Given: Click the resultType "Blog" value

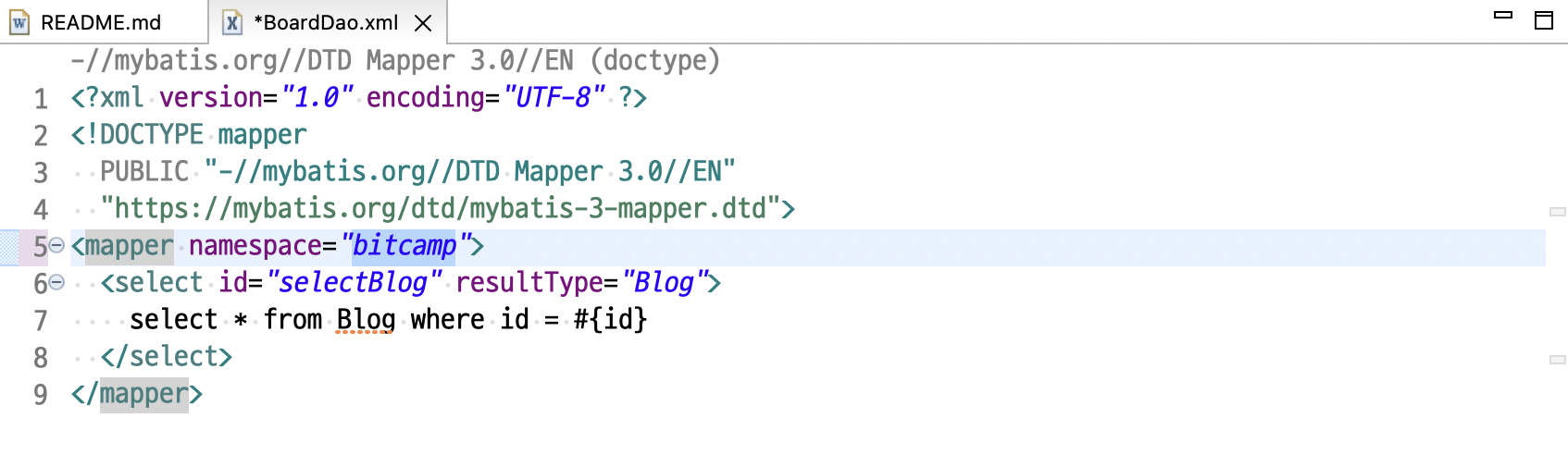Looking at the screenshot, I should [x=665, y=282].
